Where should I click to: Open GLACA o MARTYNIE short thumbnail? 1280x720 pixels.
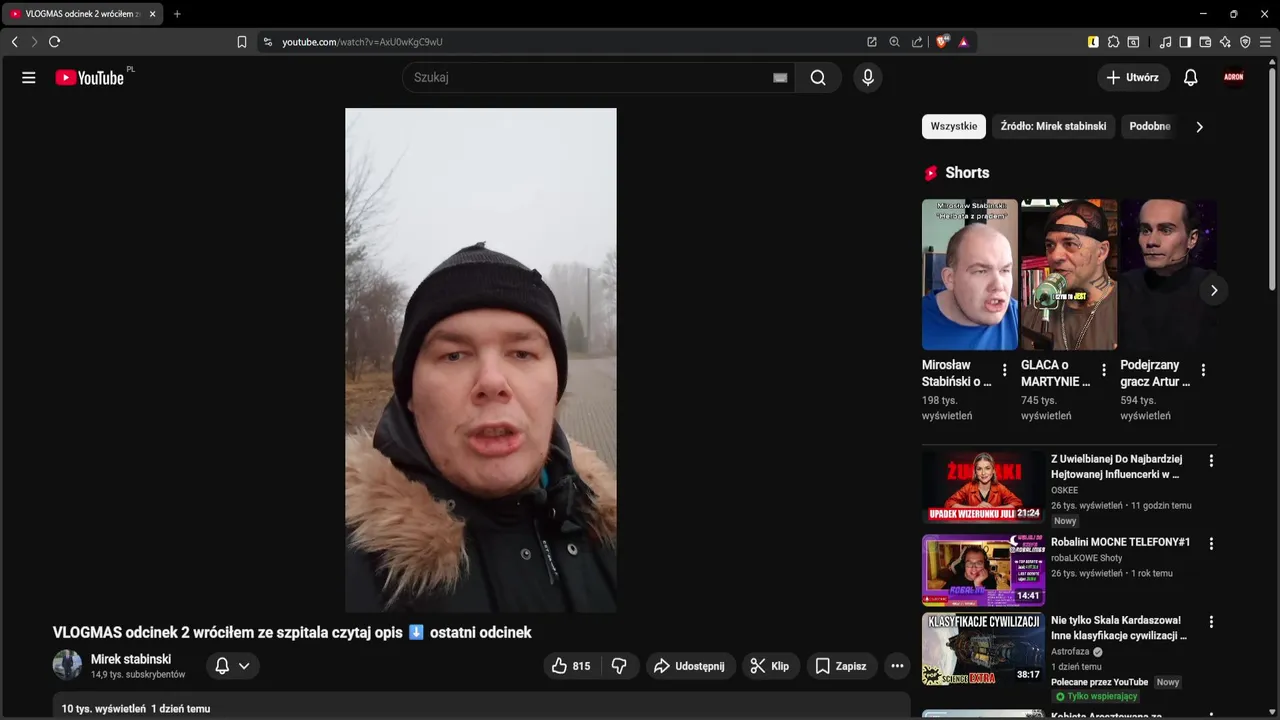click(1069, 275)
